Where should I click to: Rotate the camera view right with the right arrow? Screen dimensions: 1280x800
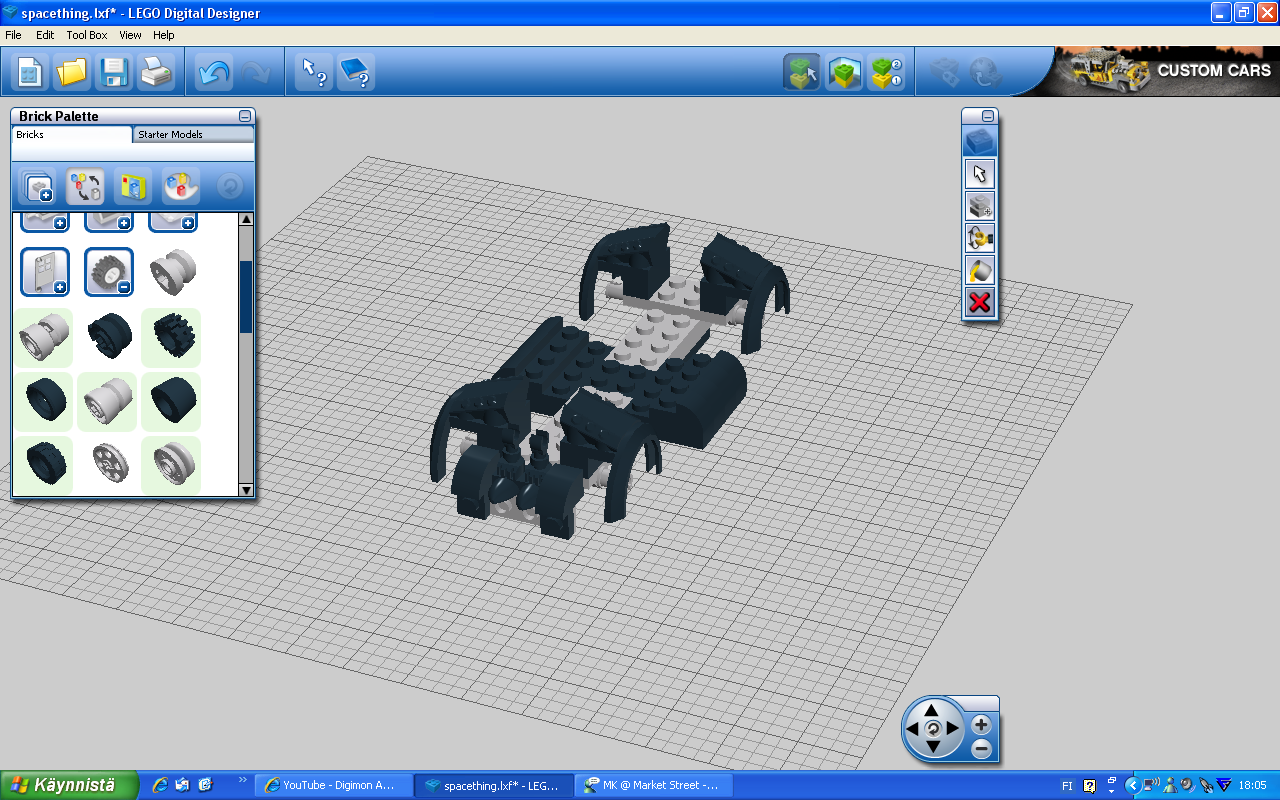[x=952, y=728]
